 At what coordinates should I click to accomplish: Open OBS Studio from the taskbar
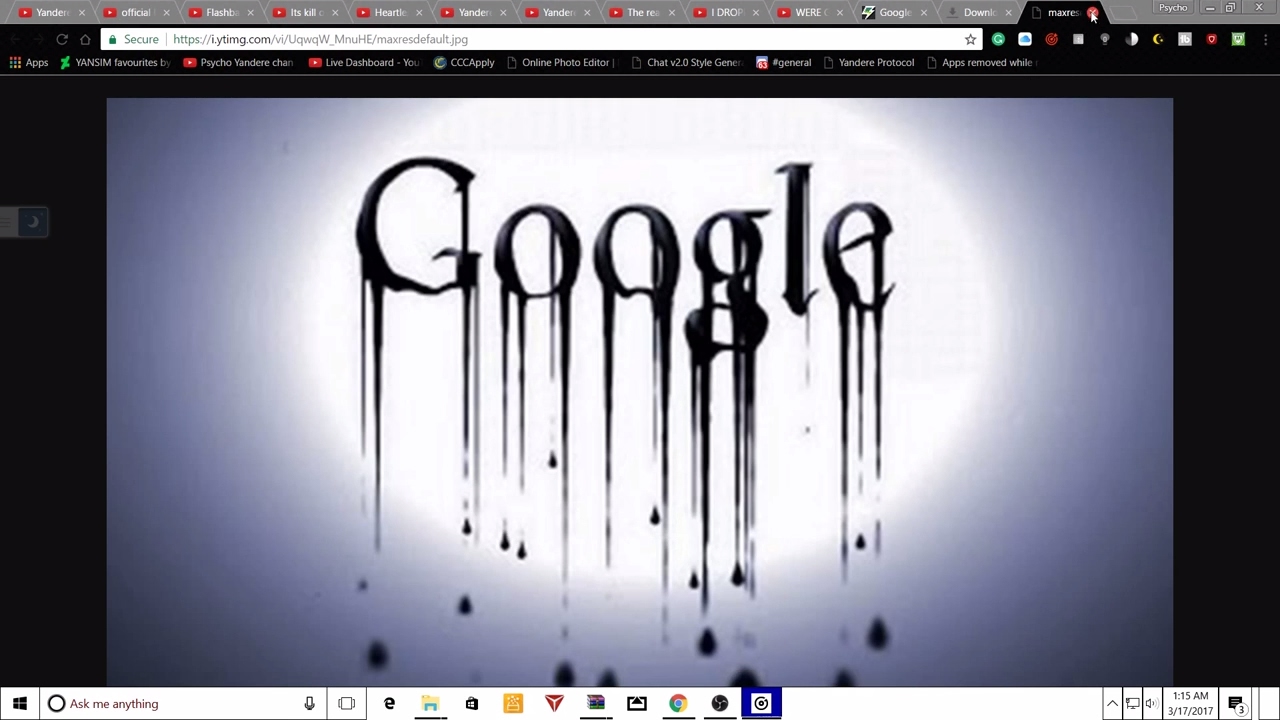[720, 703]
